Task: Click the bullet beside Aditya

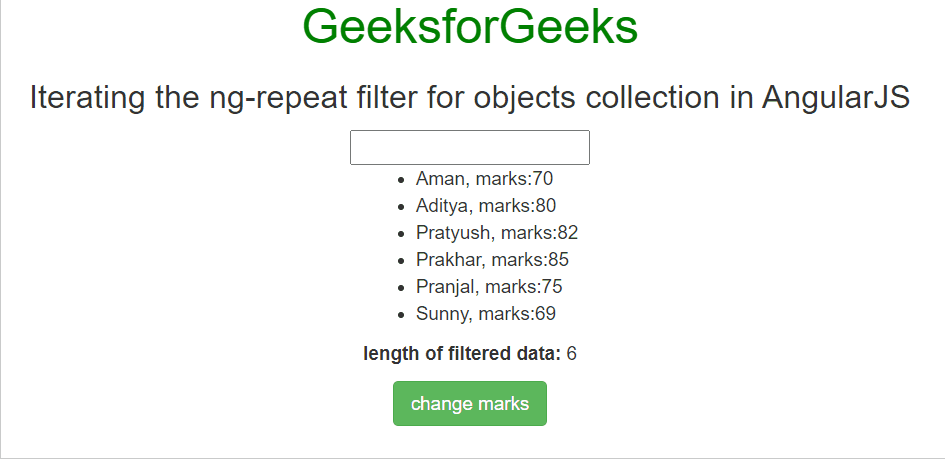Action: coord(402,207)
